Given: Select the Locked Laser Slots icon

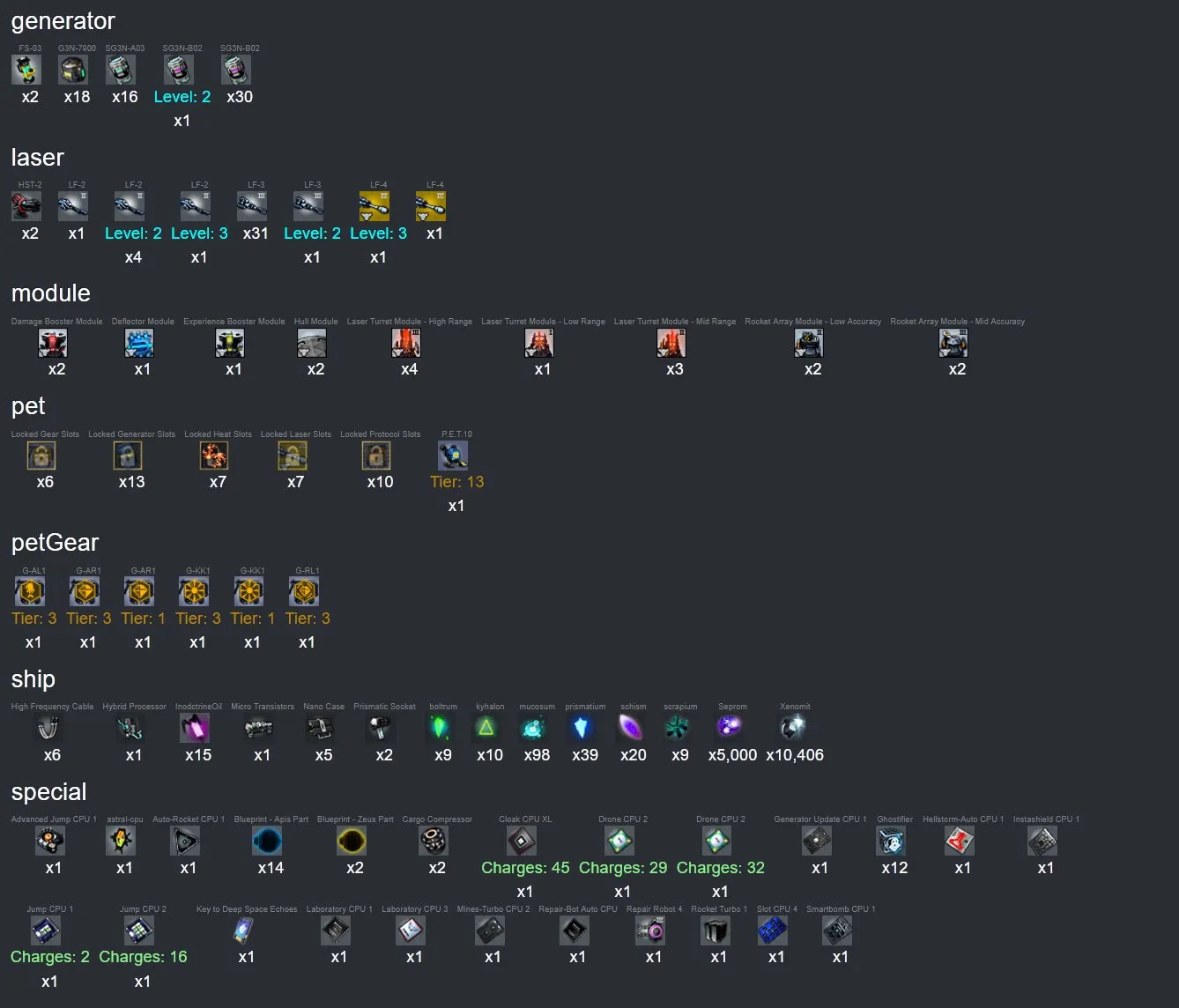Looking at the screenshot, I should pyautogui.click(x=293, y=456).
